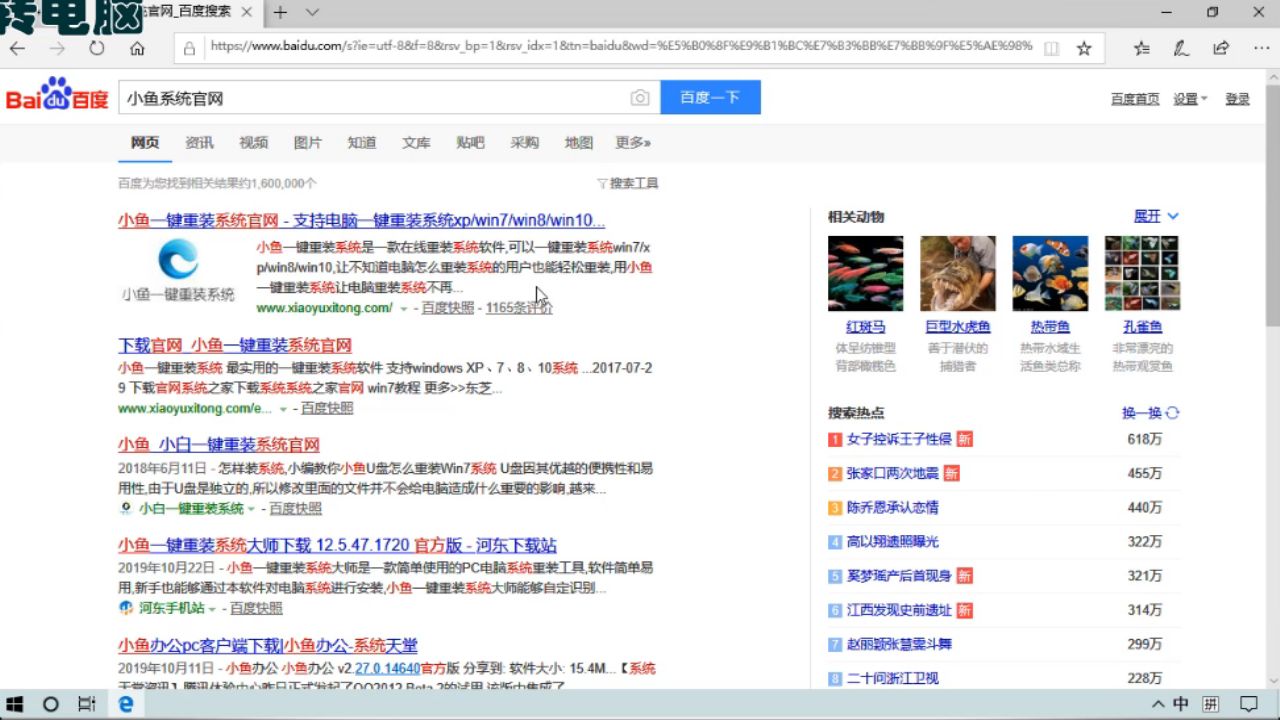Open Cortana search circle on taskbar

(51, 704)
